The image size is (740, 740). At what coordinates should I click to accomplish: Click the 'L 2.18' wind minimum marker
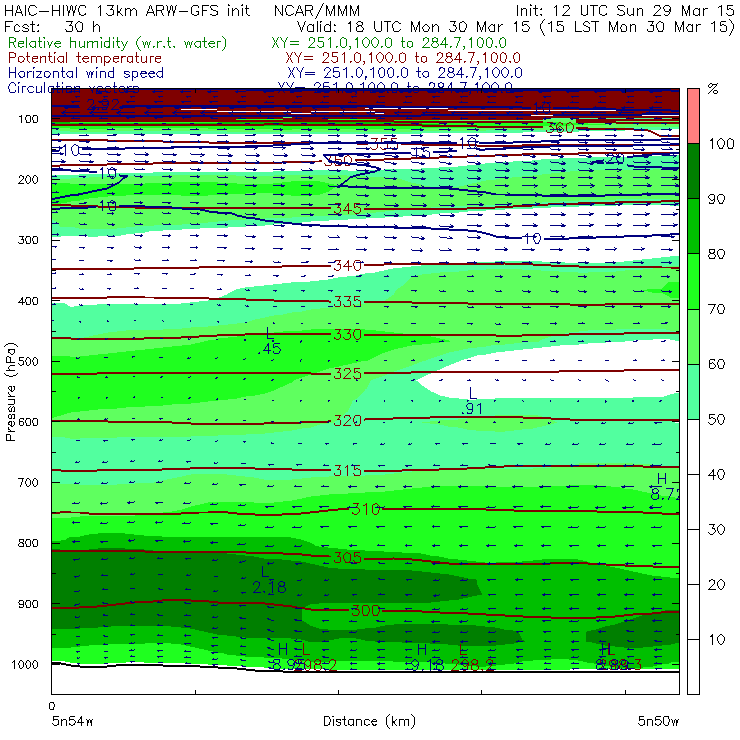269,580
